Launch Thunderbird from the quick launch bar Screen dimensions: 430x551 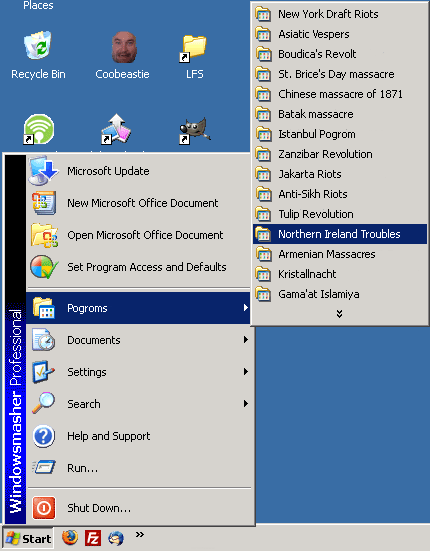(x=116, y=538)
